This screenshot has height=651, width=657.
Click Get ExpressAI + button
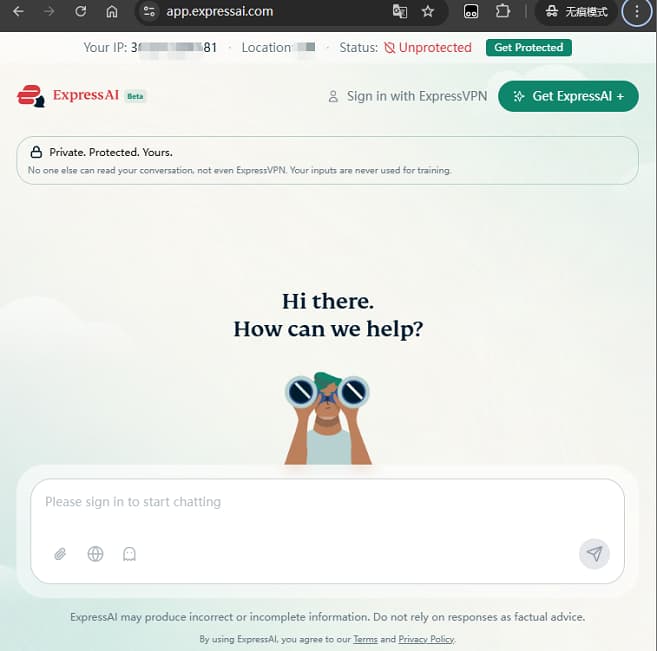(x=568, y=96)
